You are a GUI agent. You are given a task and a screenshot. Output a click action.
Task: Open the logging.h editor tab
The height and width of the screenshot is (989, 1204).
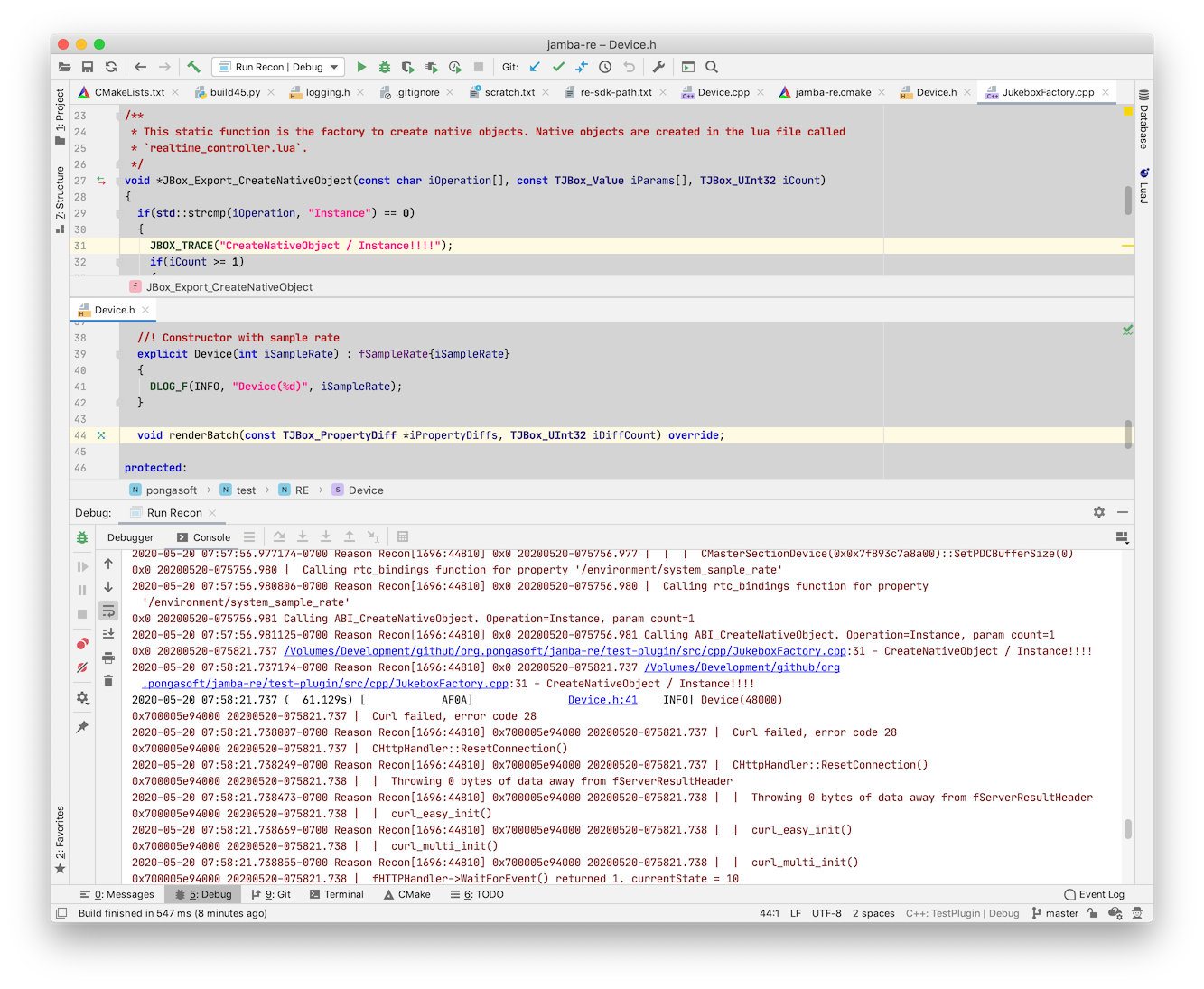click(327, 92)
